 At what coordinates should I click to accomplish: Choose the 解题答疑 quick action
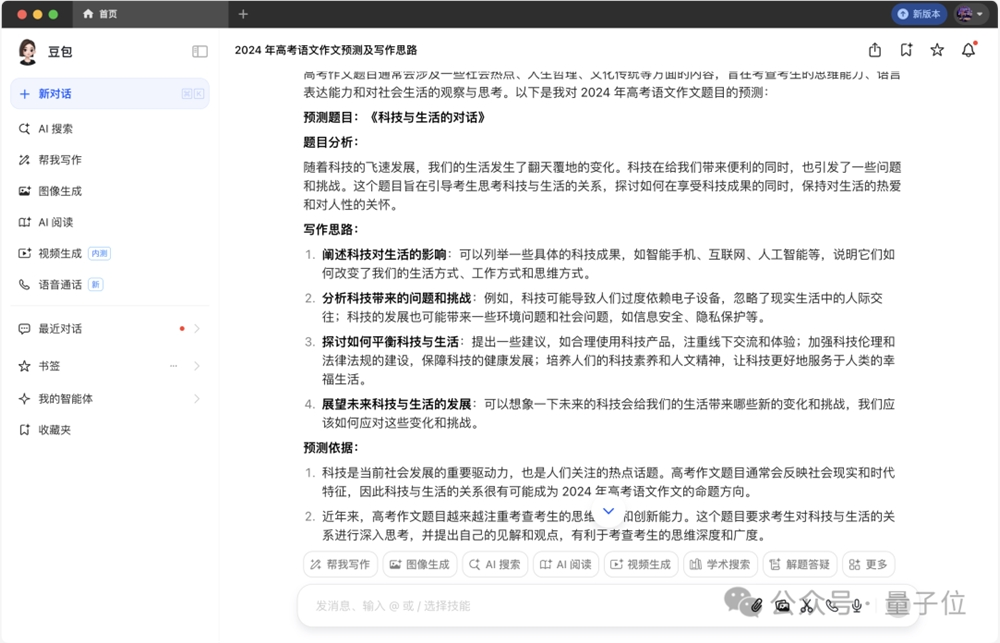click(x=800, y=563)
